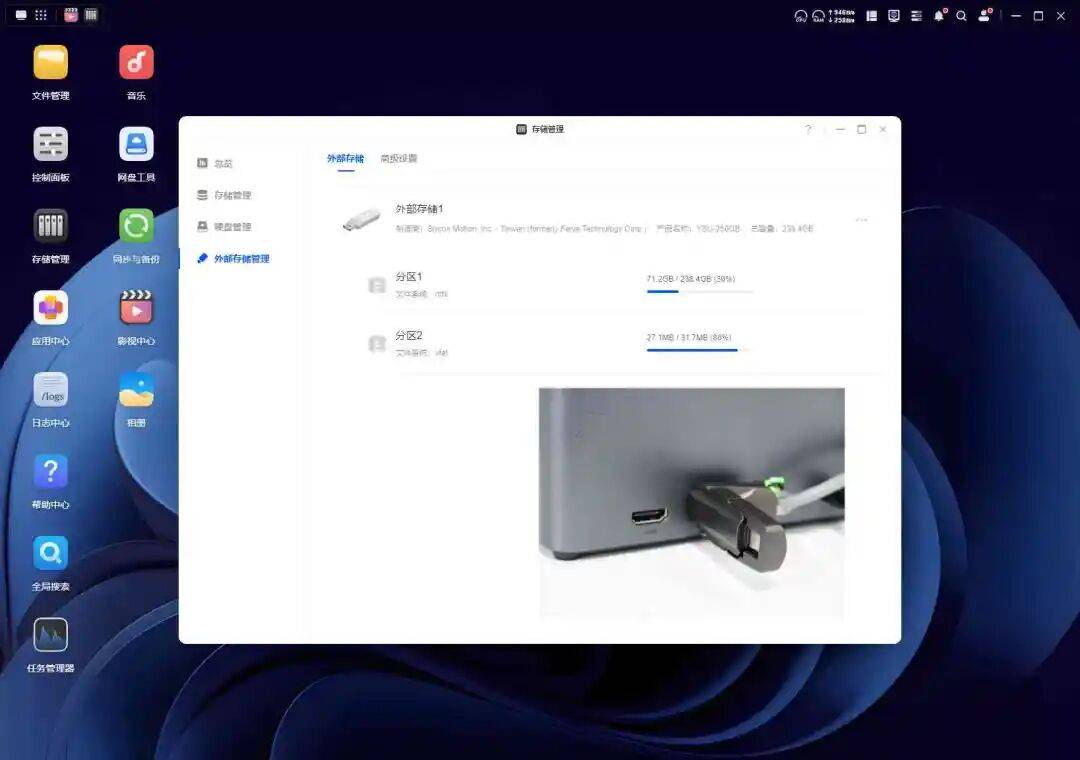
Task: Switch to 影视中心 in top taskbar
Action: (x=71, y=15)
